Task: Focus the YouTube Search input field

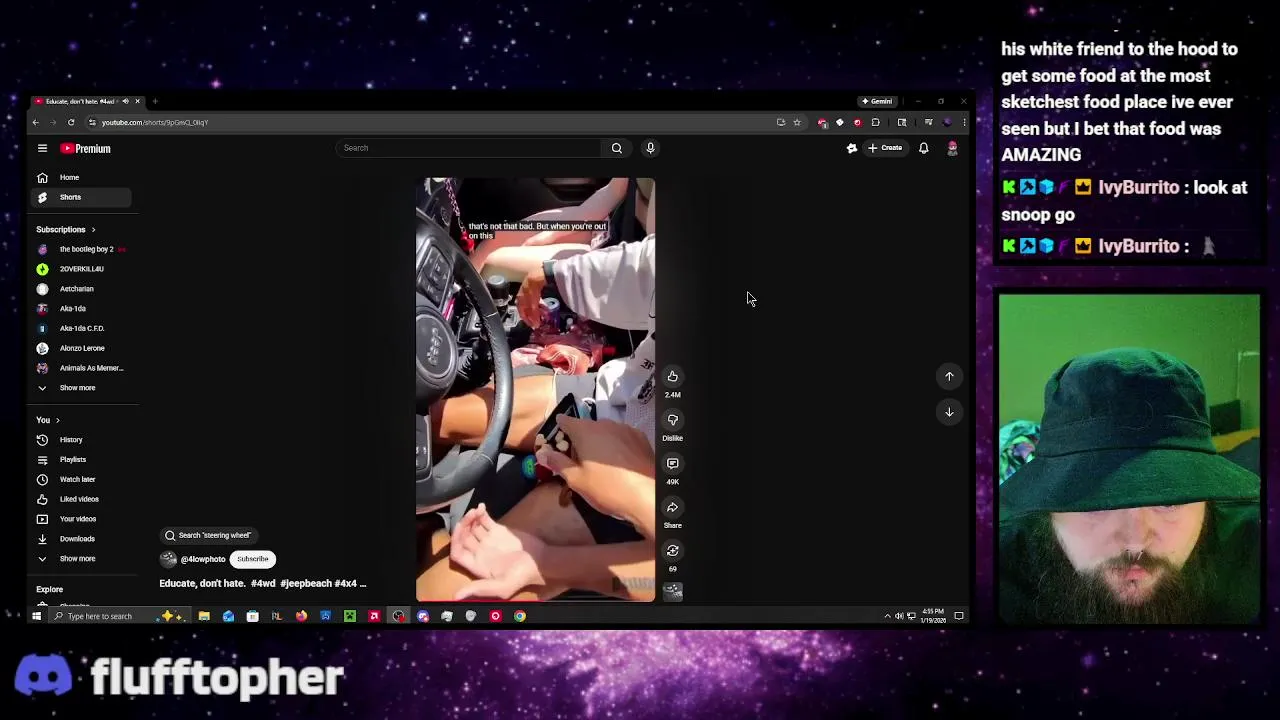Action: point(470,148)
